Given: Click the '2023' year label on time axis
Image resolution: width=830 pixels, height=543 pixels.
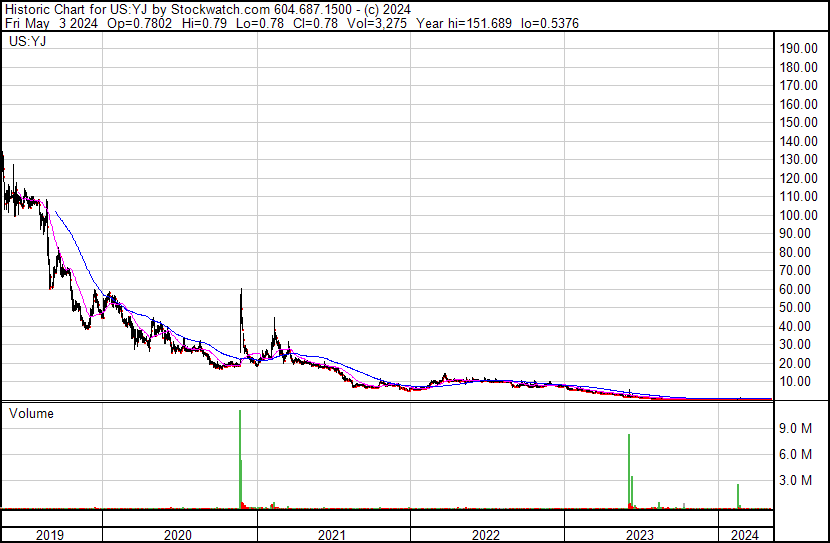Looking at the screenshot, I should pos(640,535).
